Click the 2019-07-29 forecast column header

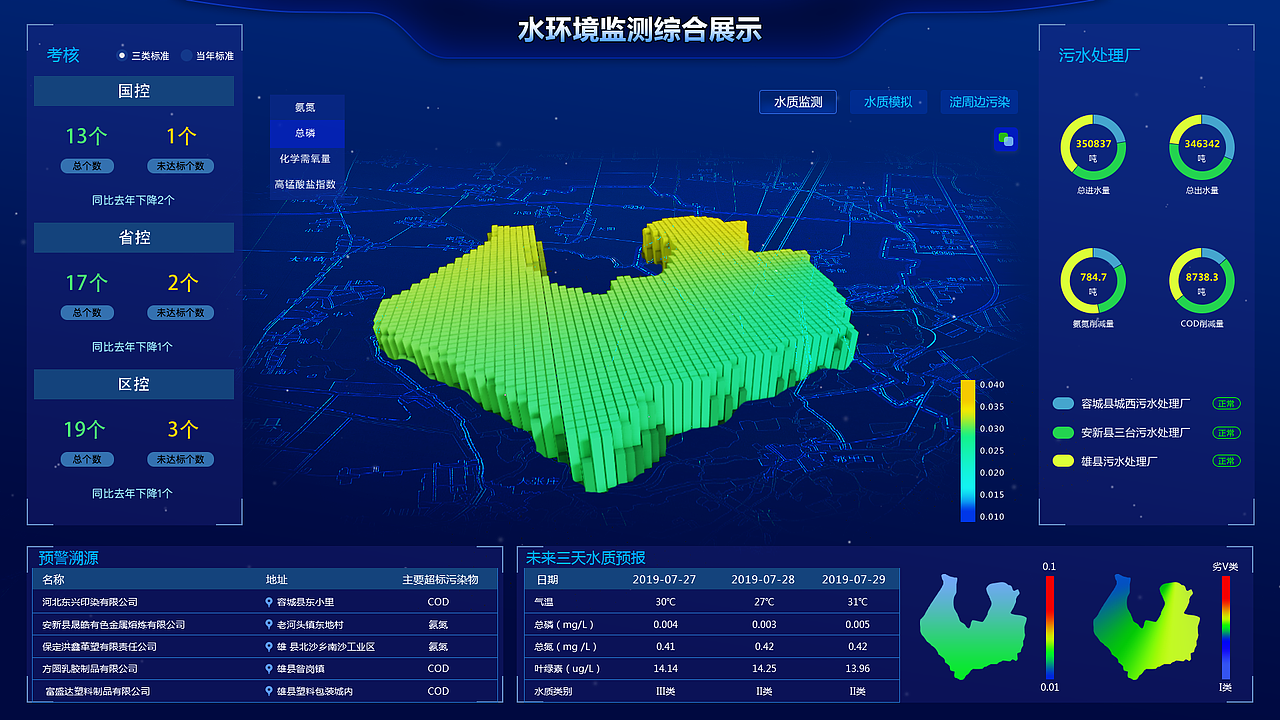coord(854,579)
